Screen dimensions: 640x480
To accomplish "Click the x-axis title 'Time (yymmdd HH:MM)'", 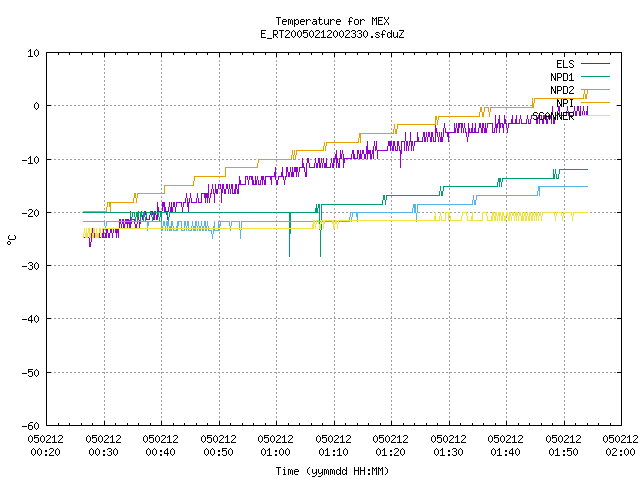I will tap(332, 471).
